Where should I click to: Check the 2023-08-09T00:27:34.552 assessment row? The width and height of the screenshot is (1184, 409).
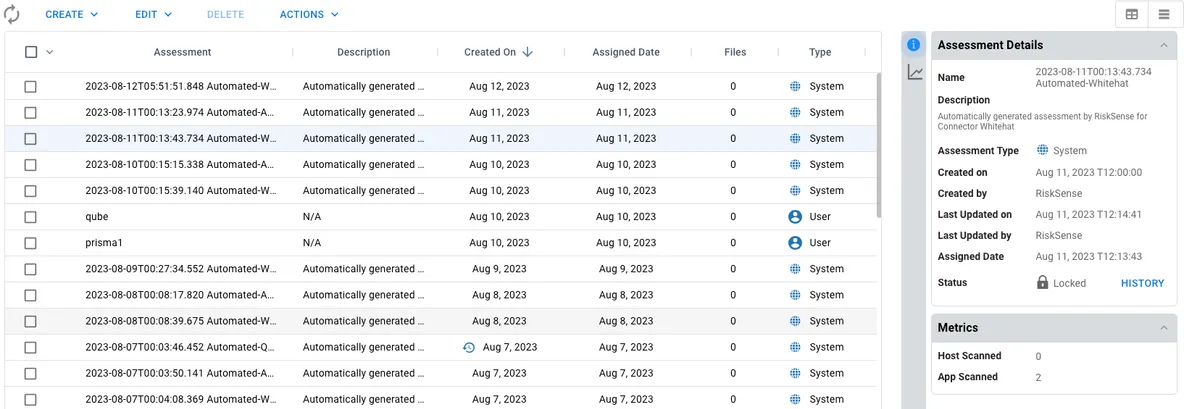point(30,269)
